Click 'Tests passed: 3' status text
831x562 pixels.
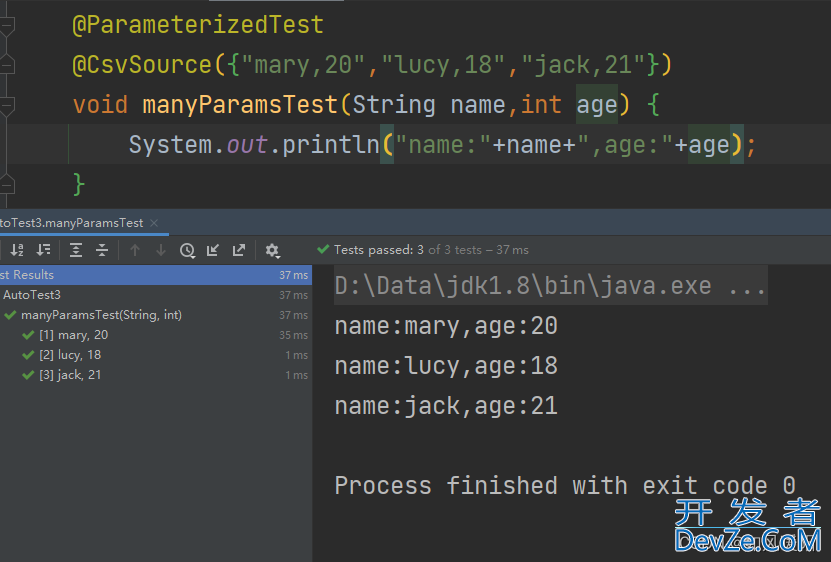pyautogui.click(x=378, y=250)
